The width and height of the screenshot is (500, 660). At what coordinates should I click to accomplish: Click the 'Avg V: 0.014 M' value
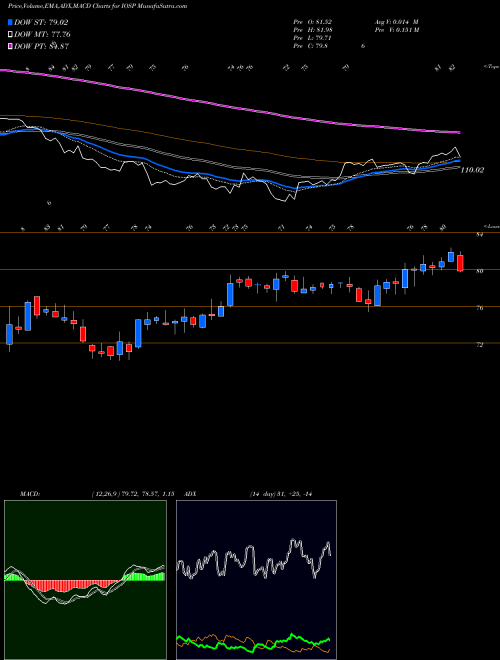pos(396,21)
